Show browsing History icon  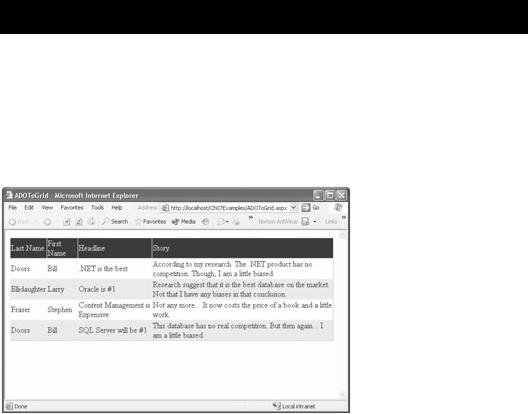(205, 221)
